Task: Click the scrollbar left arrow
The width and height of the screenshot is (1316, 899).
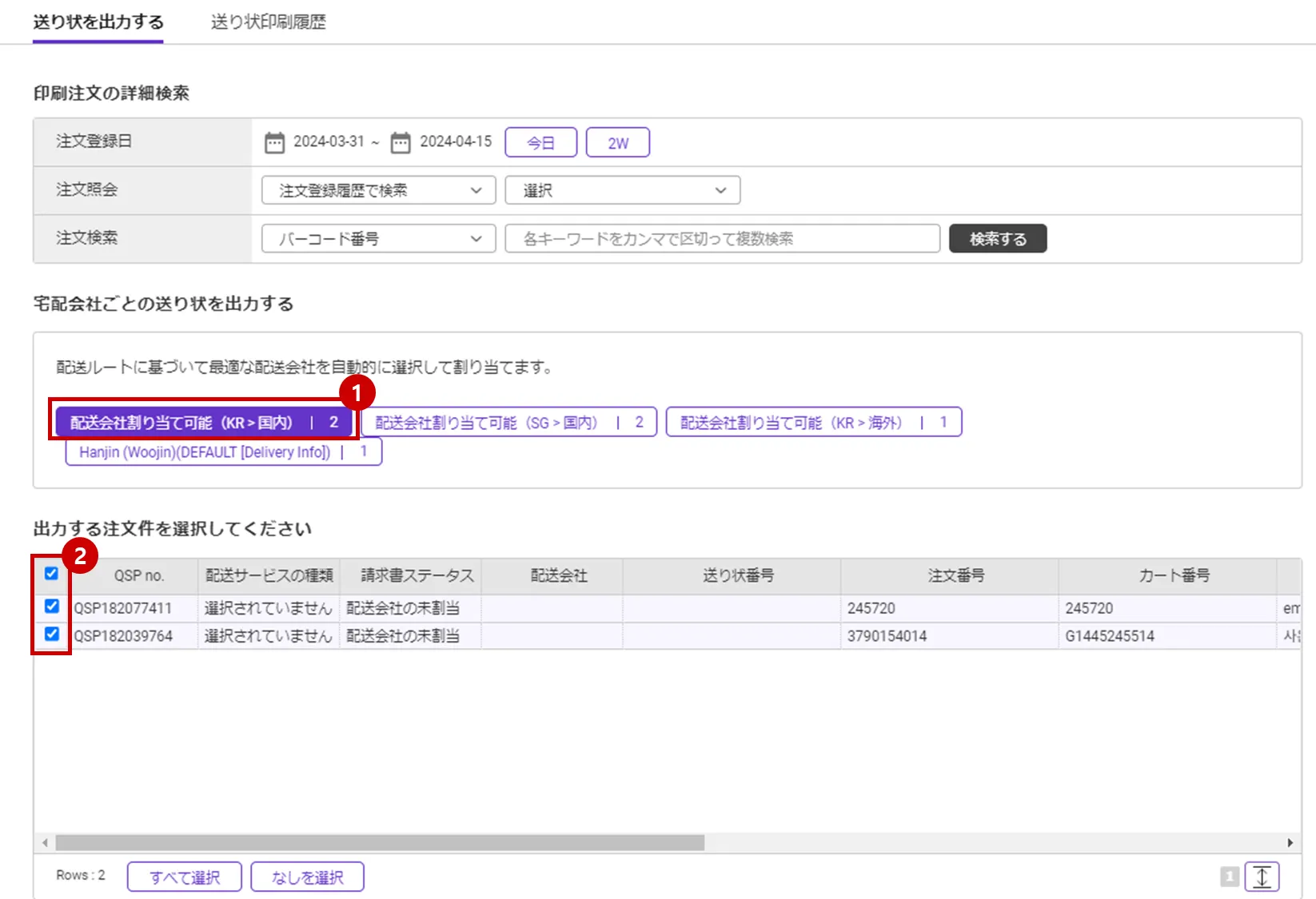Action: click(x=45, y=842)
